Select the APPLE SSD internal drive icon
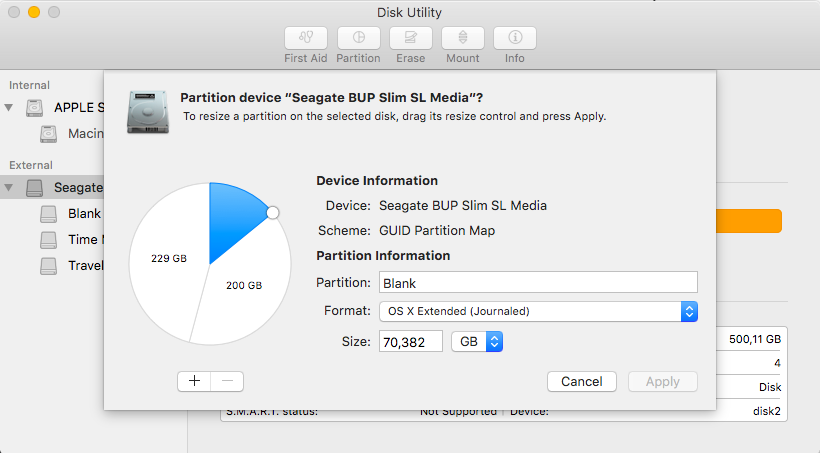Image resolution: width=820 pixels, height=453 pixels. 35,107
